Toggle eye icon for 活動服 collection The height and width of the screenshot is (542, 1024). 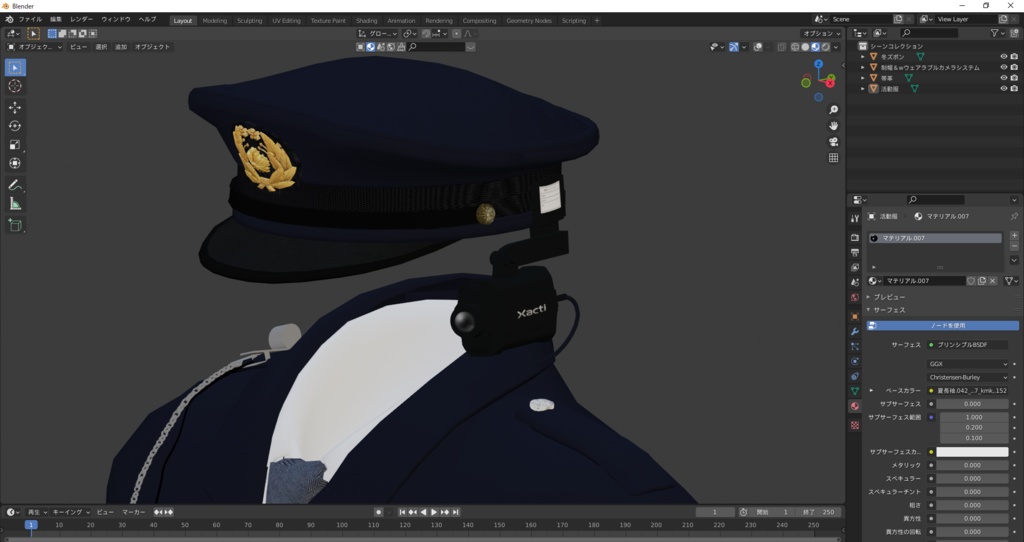tap(1004, 88)
